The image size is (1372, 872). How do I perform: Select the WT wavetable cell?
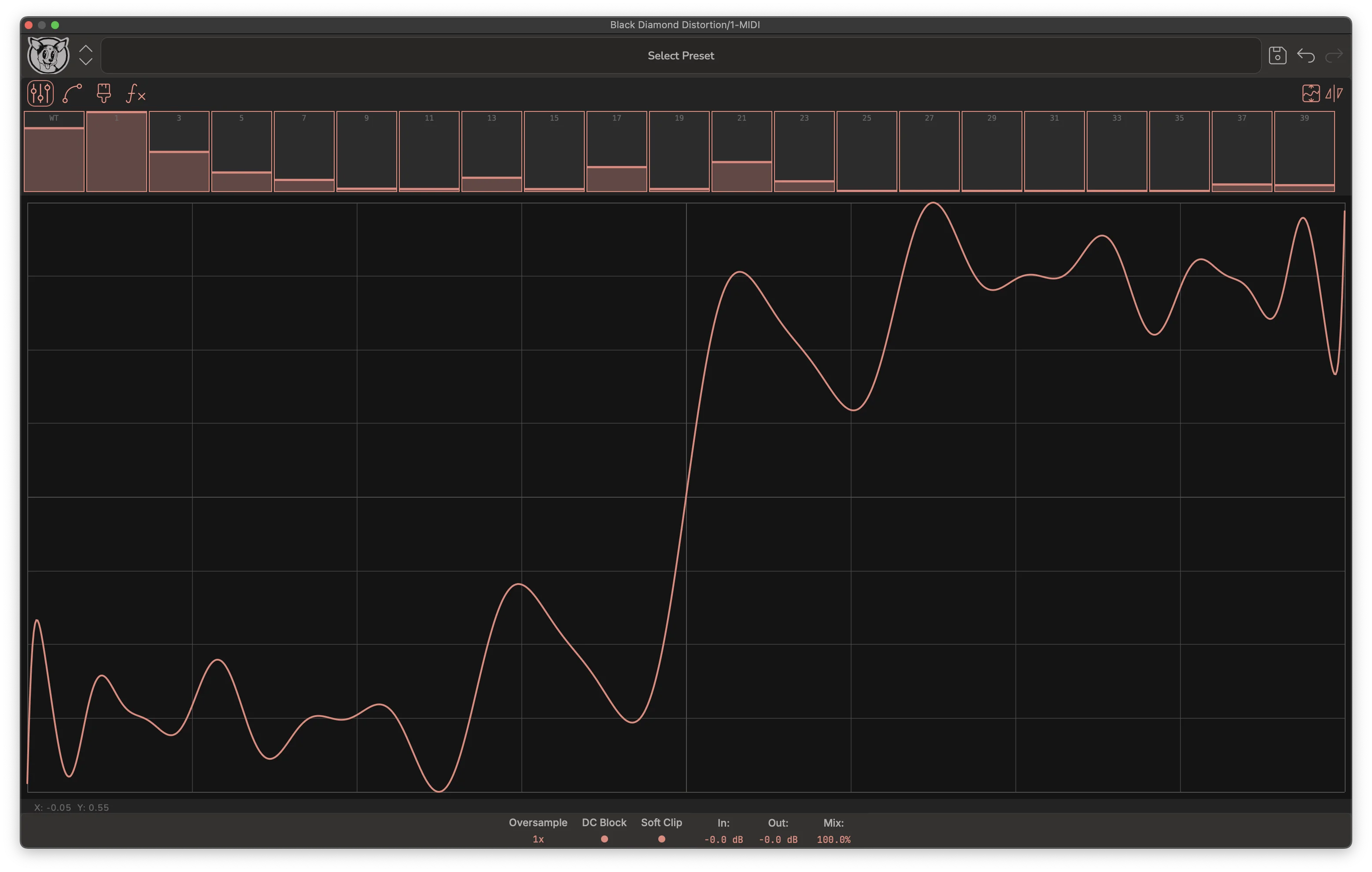click(x=54, y=151)
